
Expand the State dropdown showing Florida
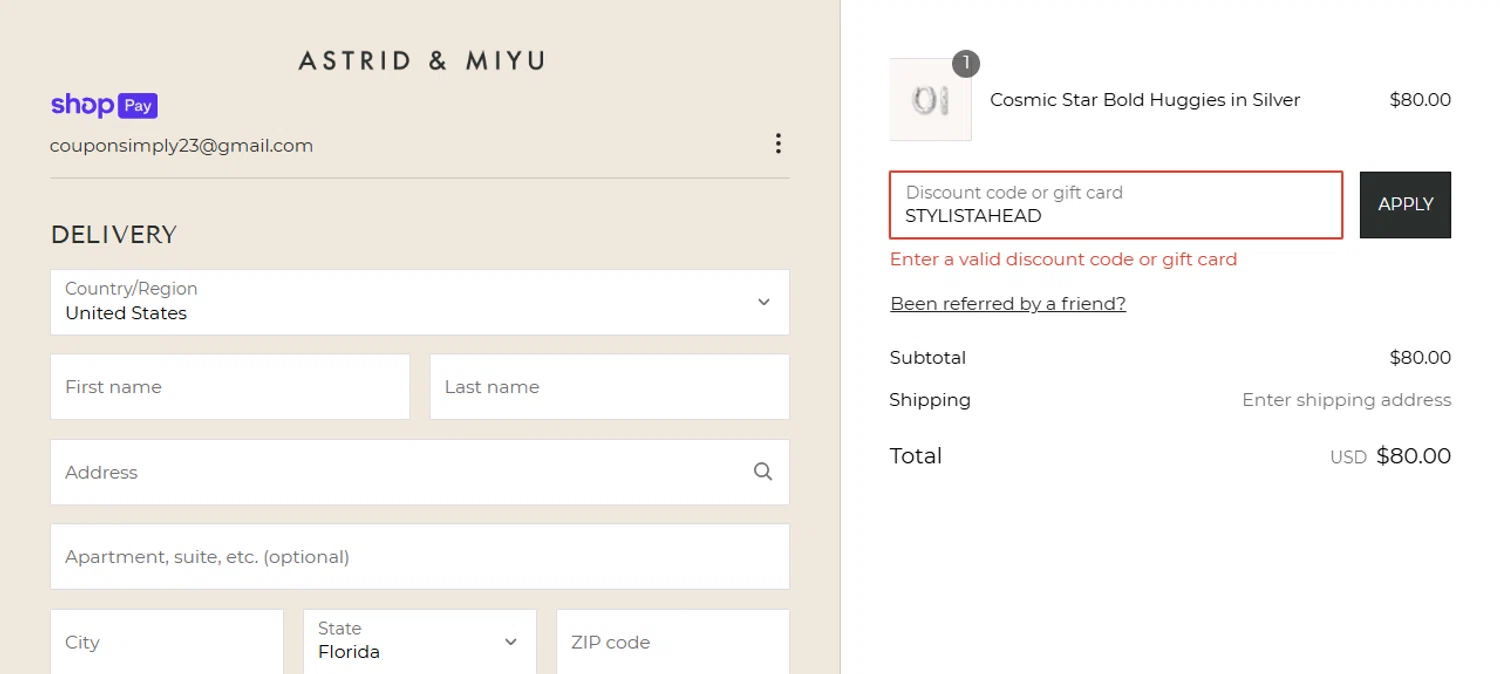[x=420, y=641]
